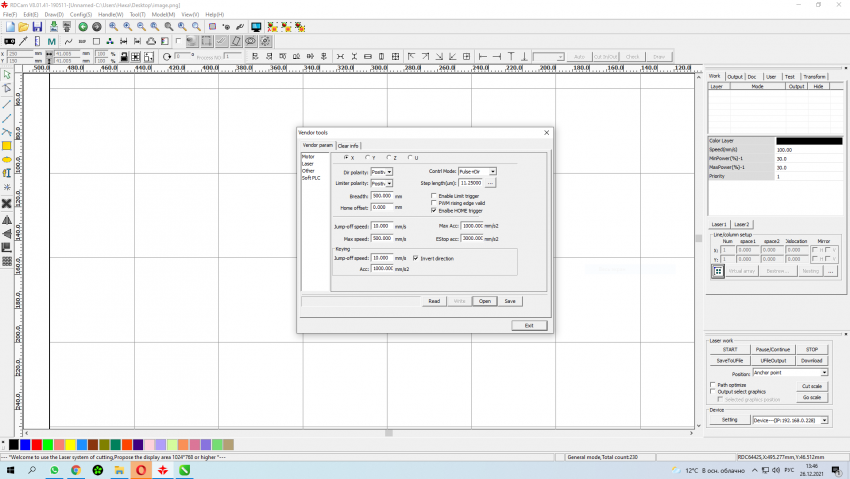Switch to the Clear info tab
Screen dimensions: 850x479
(348, 146)
